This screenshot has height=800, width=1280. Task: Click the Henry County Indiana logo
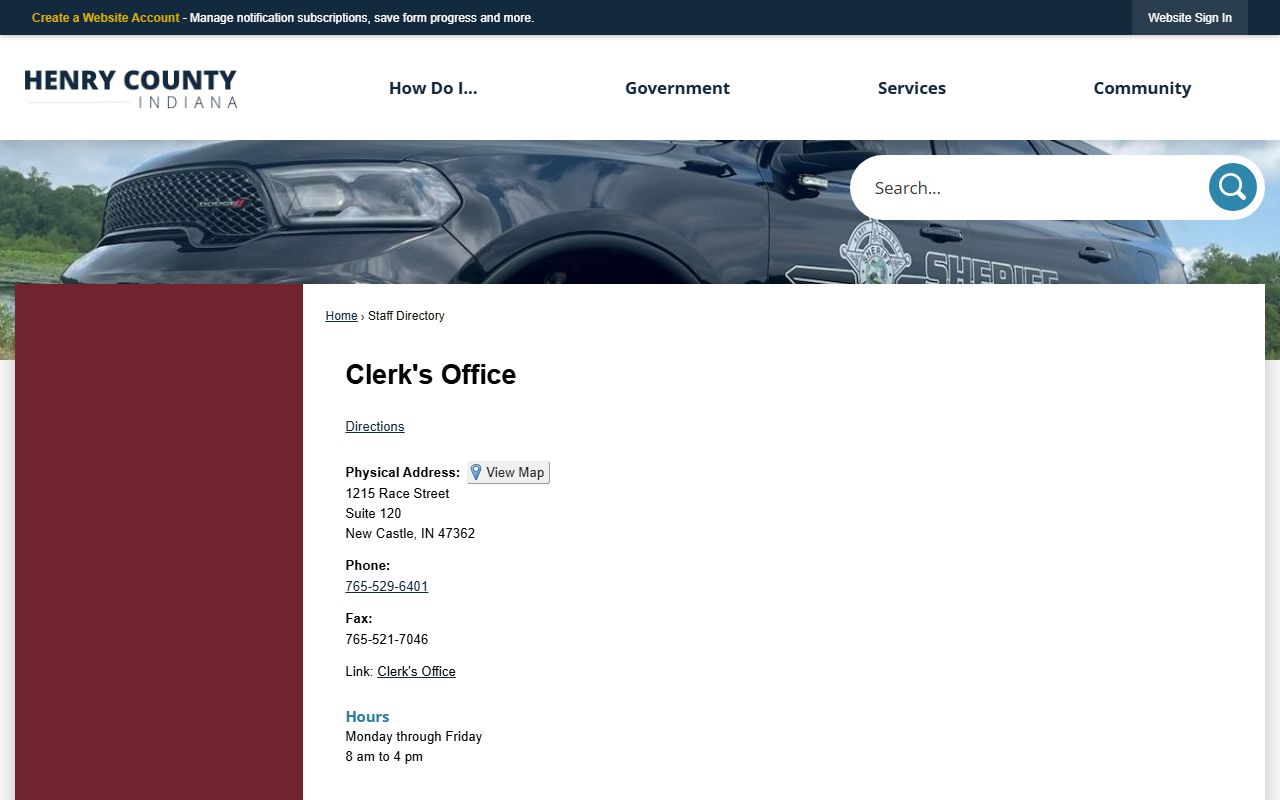tap(131, 88)
